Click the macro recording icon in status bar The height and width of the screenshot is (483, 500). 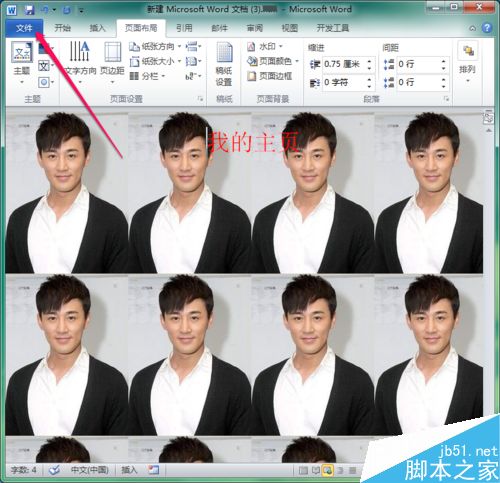[x=154, y=470]
